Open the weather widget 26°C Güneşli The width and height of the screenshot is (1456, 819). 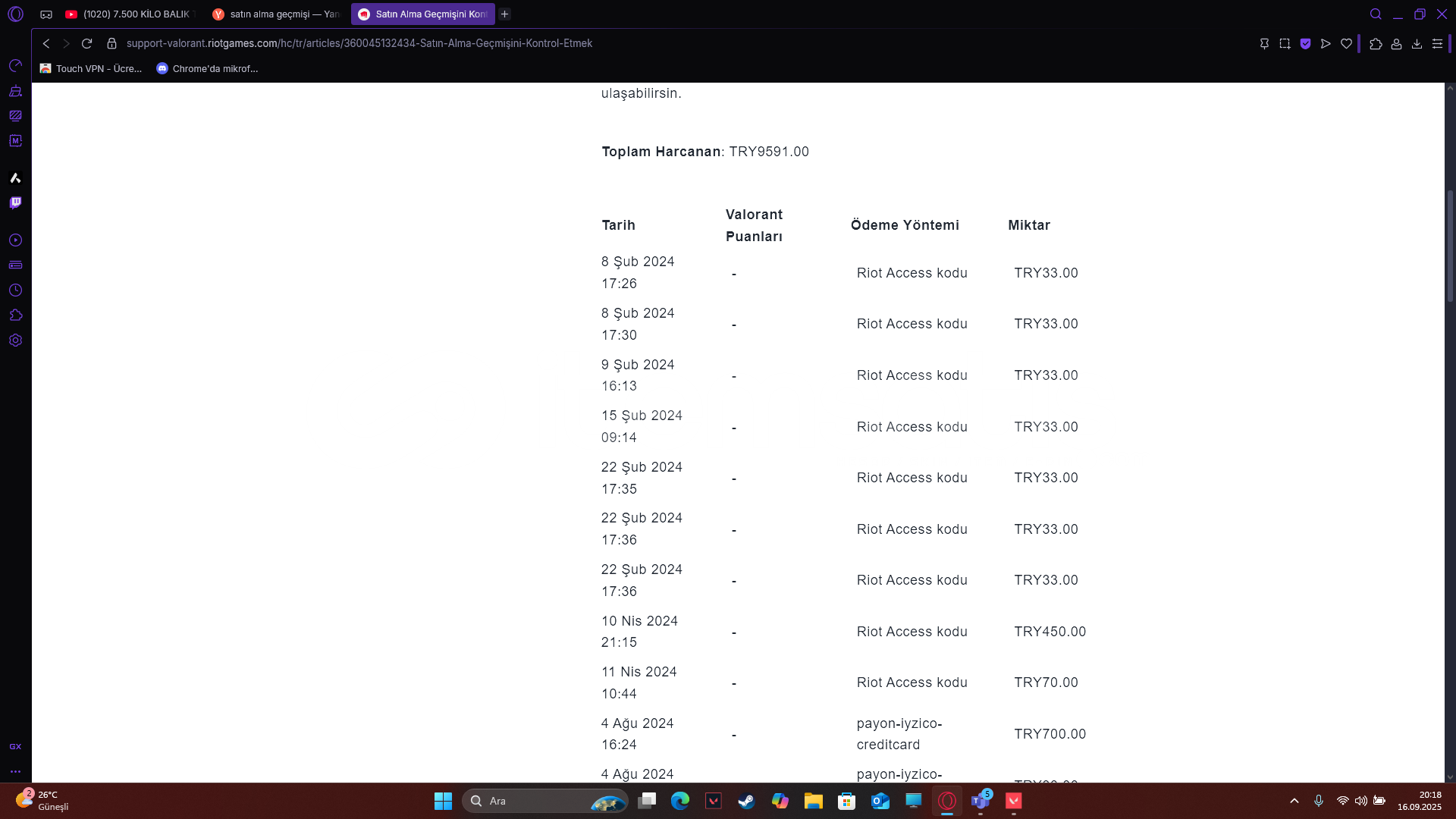click(44, 801)
